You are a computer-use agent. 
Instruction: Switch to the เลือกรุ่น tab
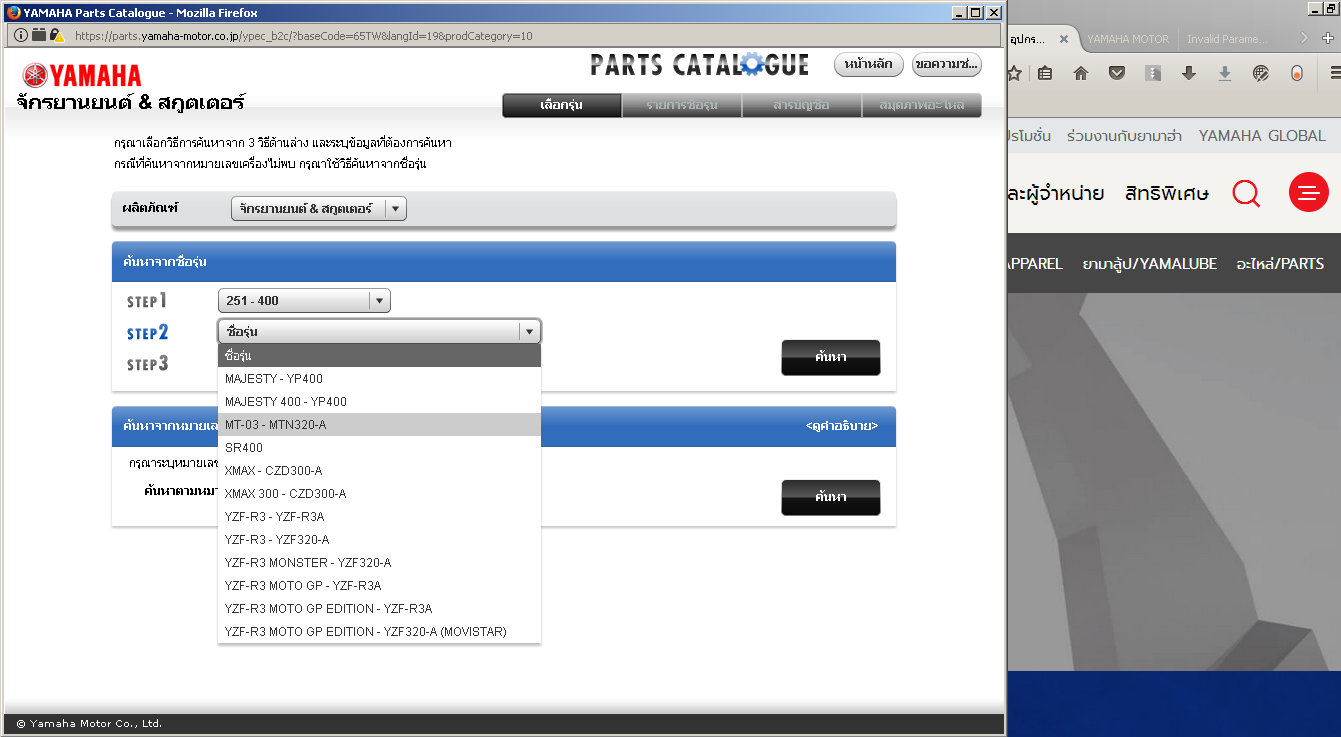click(x=562, y=105)
